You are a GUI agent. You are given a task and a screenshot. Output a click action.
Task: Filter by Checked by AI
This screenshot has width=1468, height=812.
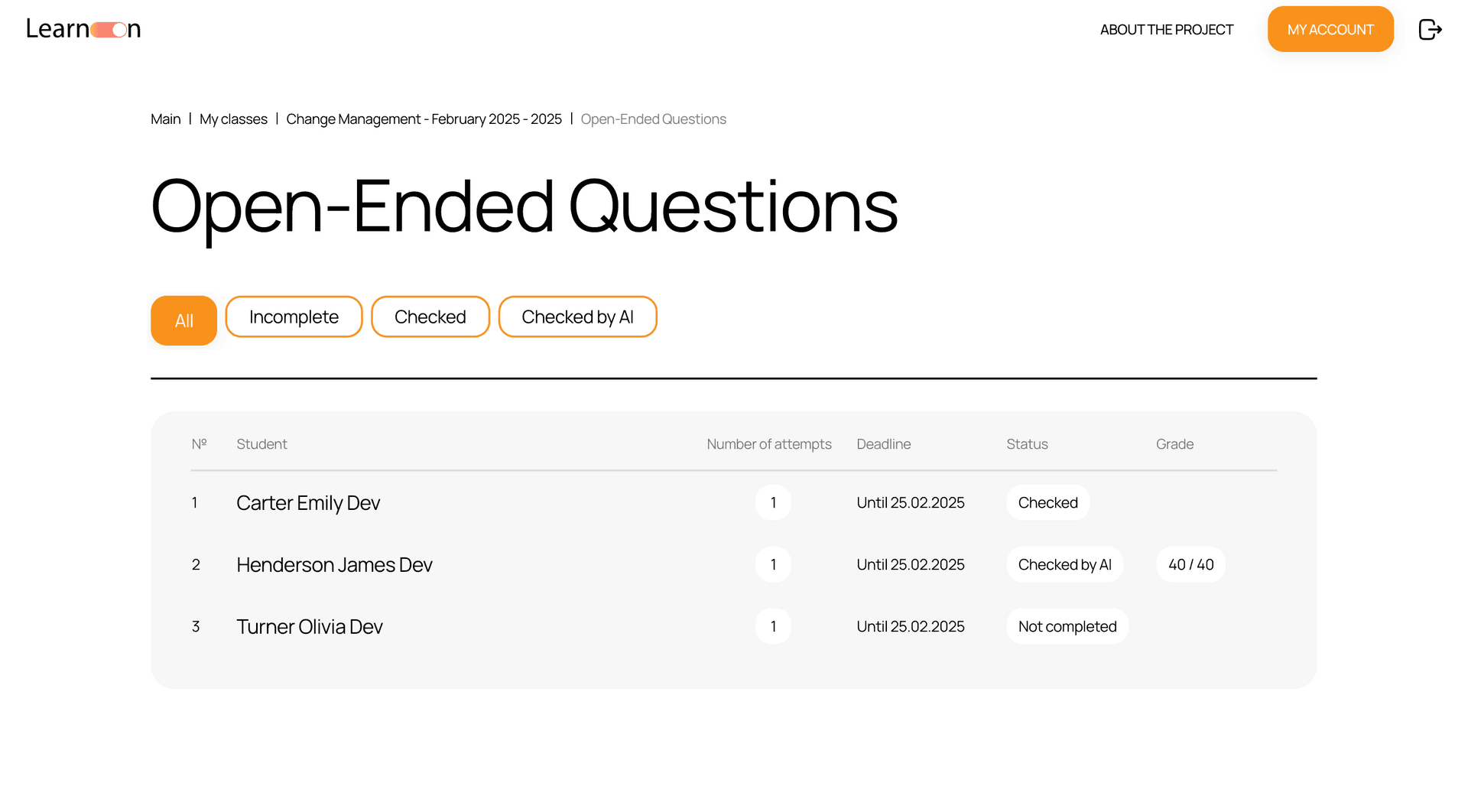click(577, 317)
